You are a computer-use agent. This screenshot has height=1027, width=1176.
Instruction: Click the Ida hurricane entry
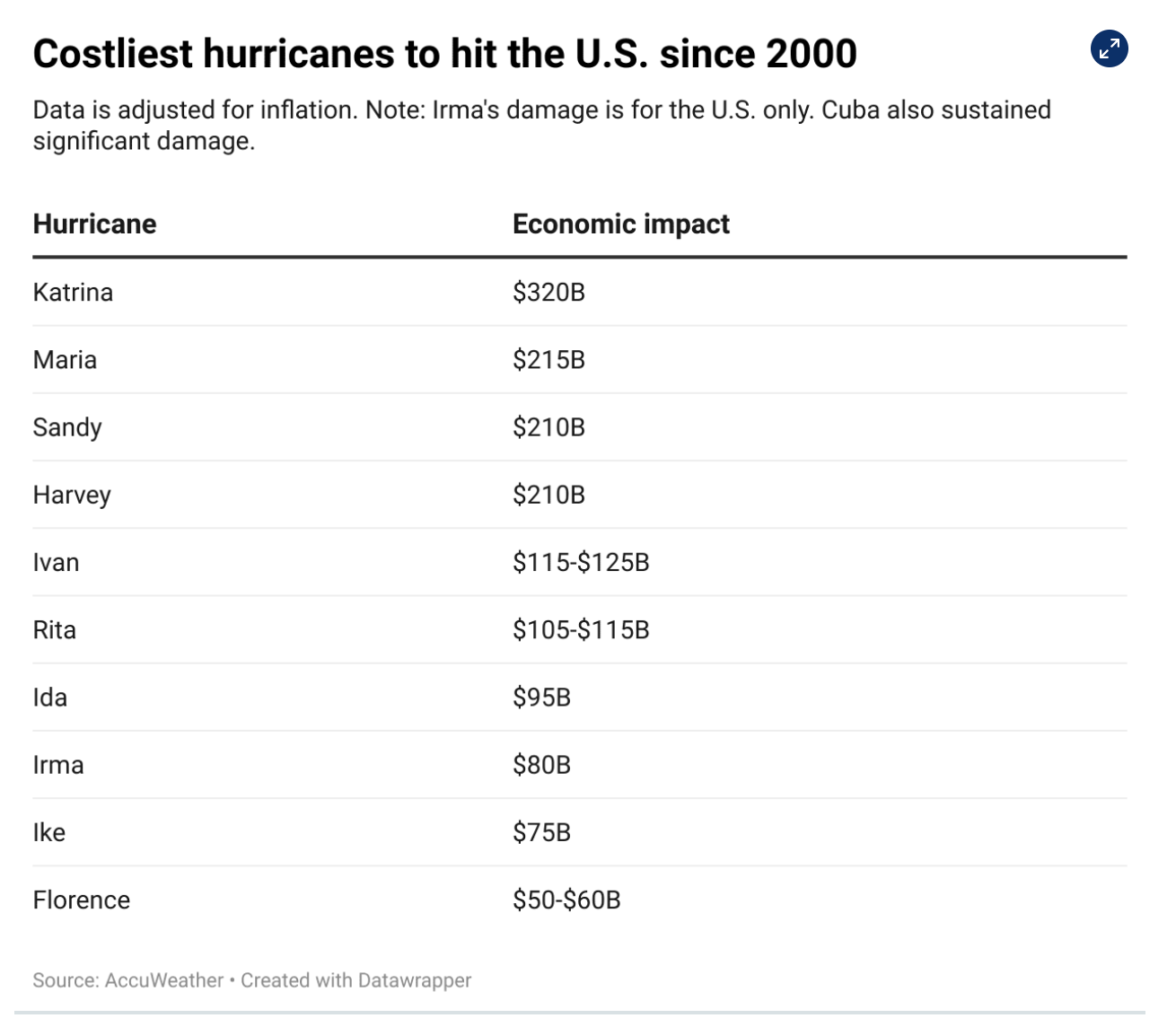(x=49, y=698)
